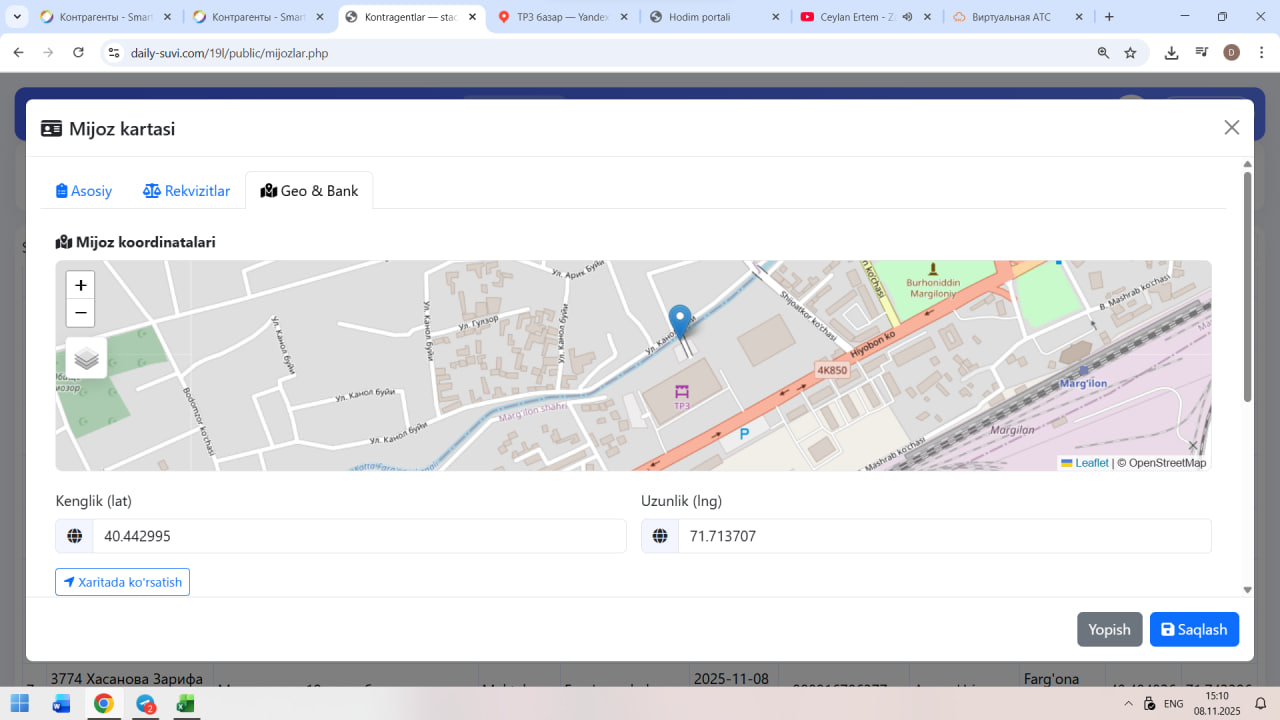Image resolution: width=1280 pixels, height=720 pixels.
Task: Open the browser downloads
Action: 1172,53
